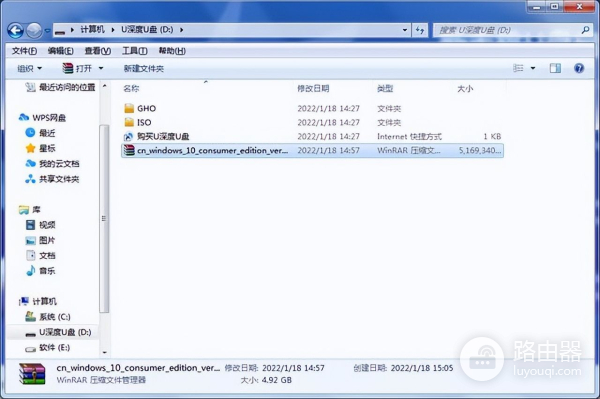Viewport: 600px width, 399px height.
Task: Click the navigation pane scrollbar thumb
Action: [x=104, y=219]
